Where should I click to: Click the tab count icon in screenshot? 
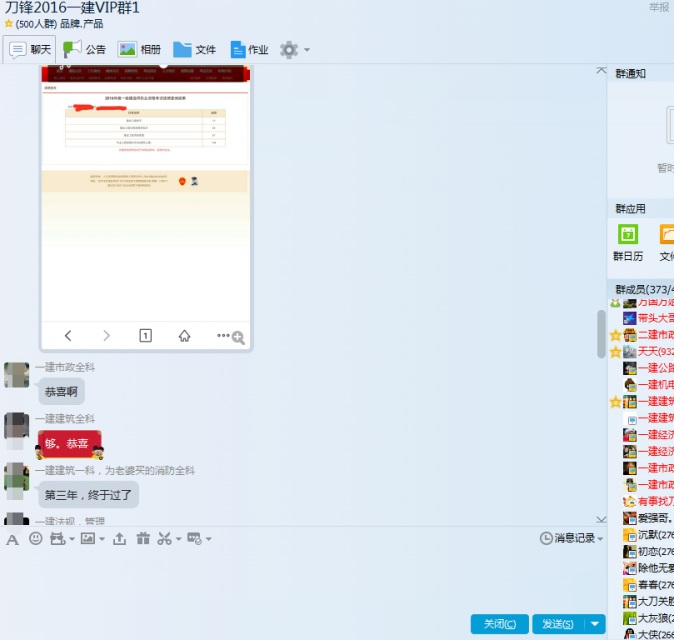click(x=145, y=335)
